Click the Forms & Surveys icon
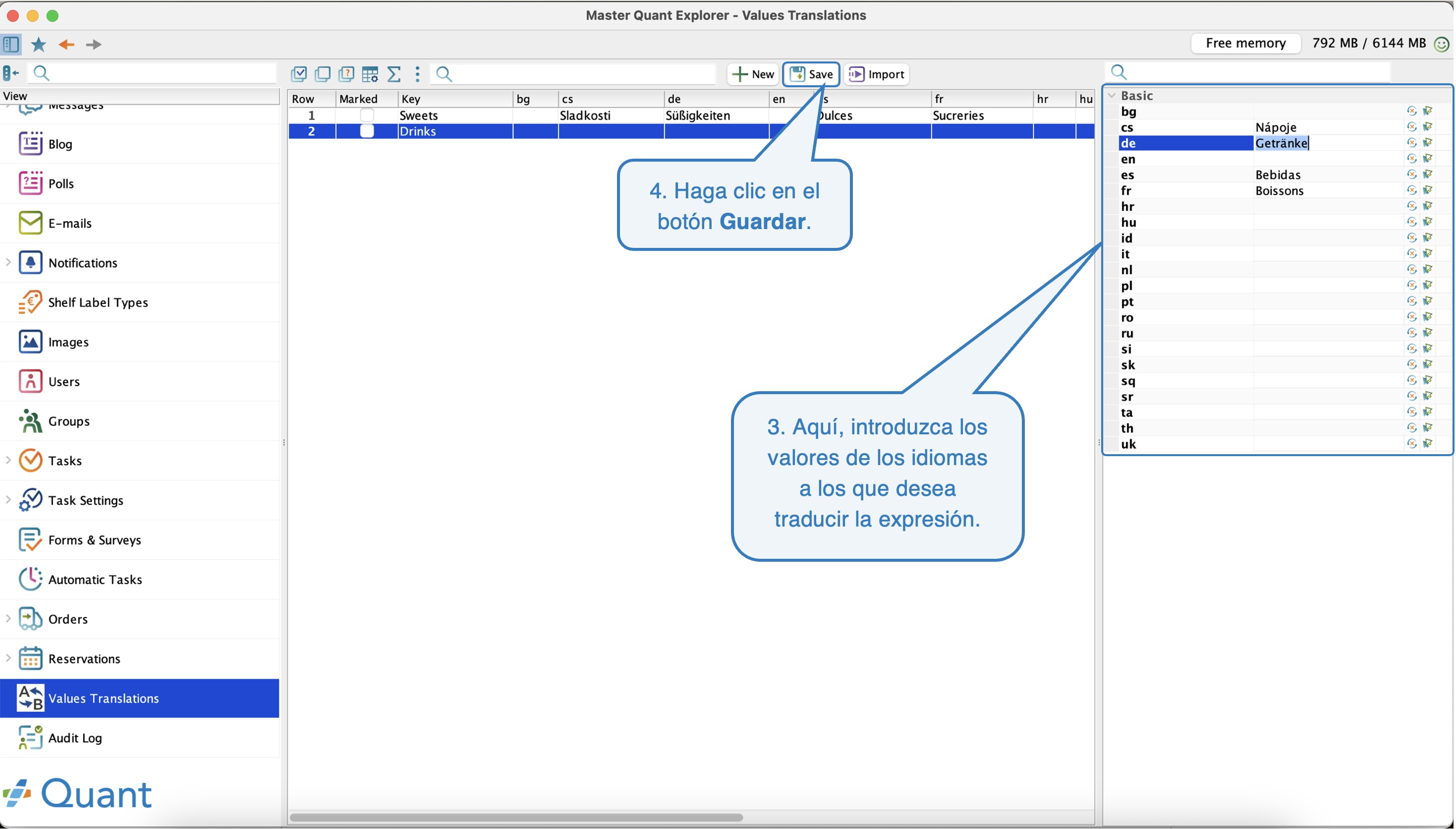 (x=30, y=540)
